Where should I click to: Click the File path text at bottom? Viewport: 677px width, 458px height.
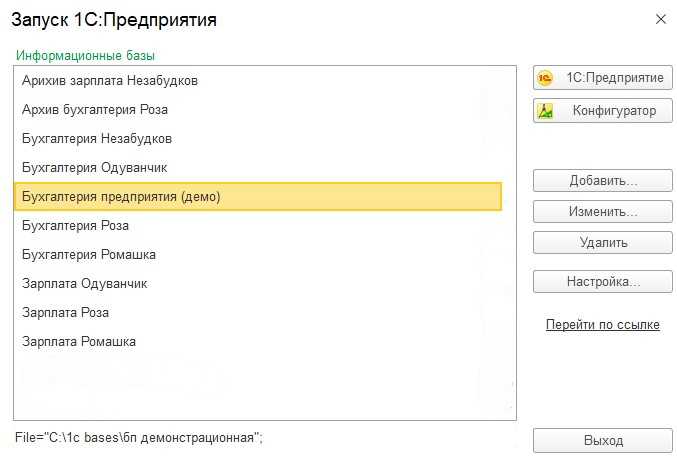(x=139, y=438)
